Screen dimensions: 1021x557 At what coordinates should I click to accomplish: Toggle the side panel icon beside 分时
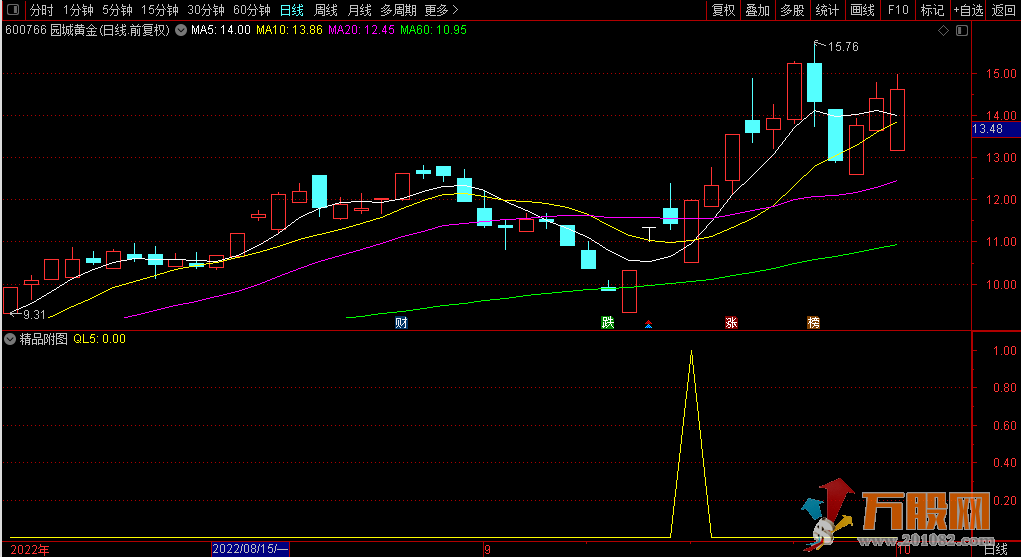(x=12, y=10)
